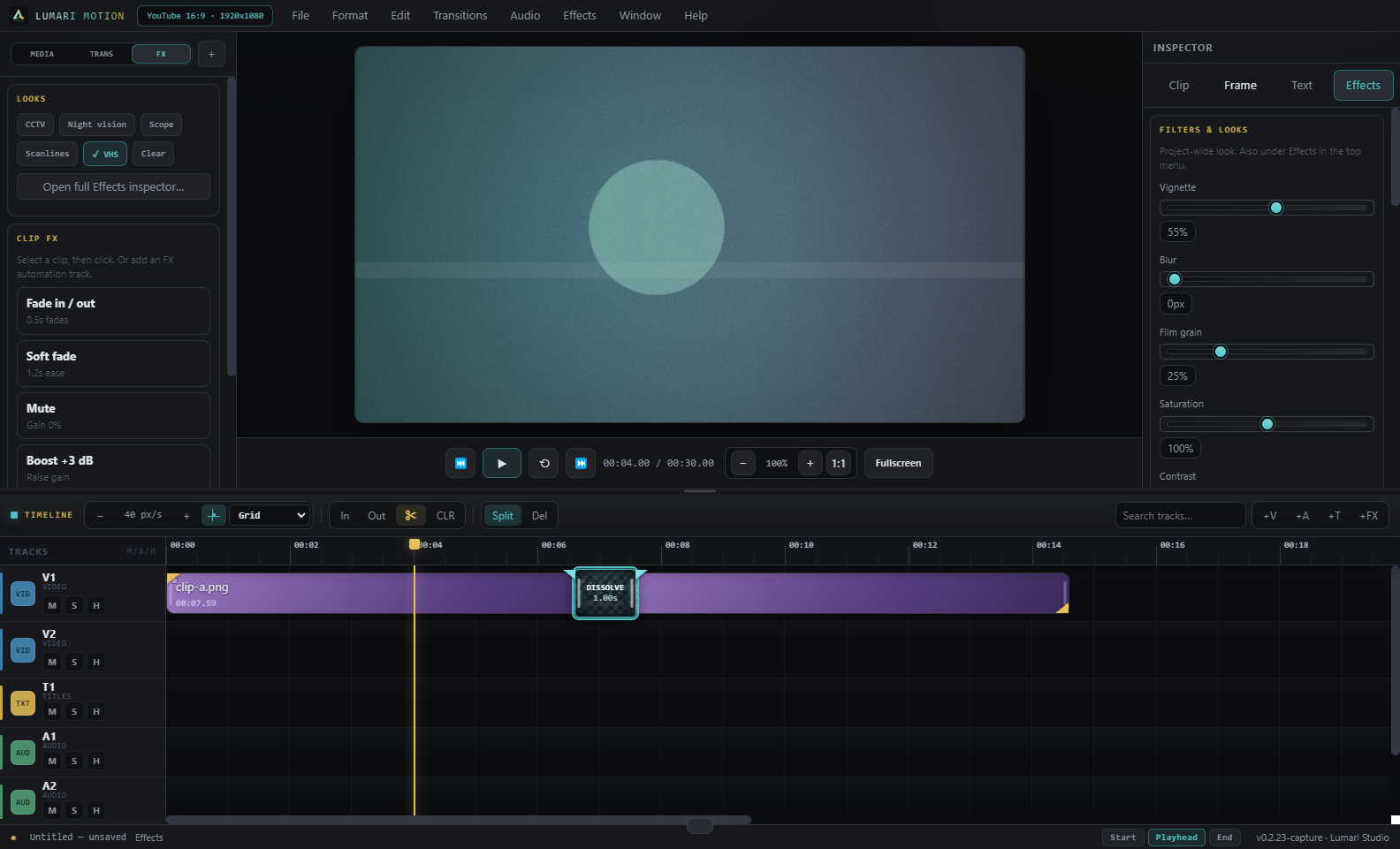
Task: Apply the Night vision look
Action: [x=97, y=125]
